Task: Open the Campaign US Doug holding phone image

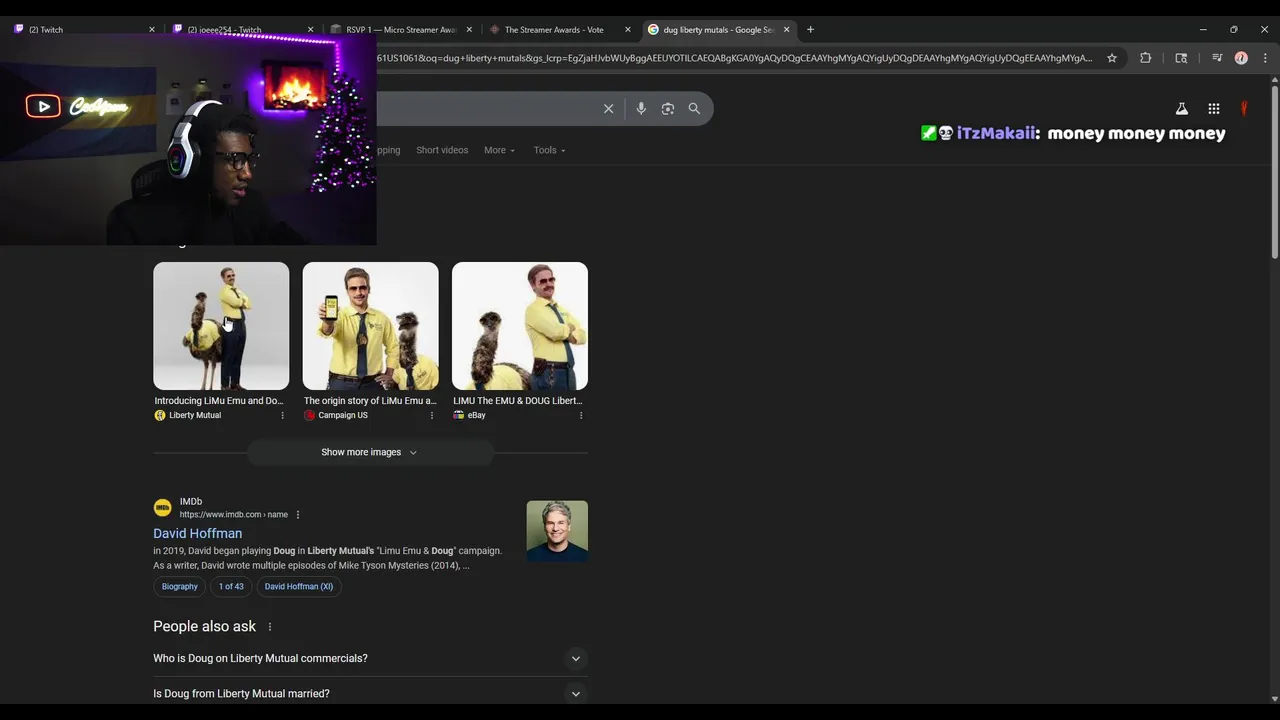Action: pos(370,326)
